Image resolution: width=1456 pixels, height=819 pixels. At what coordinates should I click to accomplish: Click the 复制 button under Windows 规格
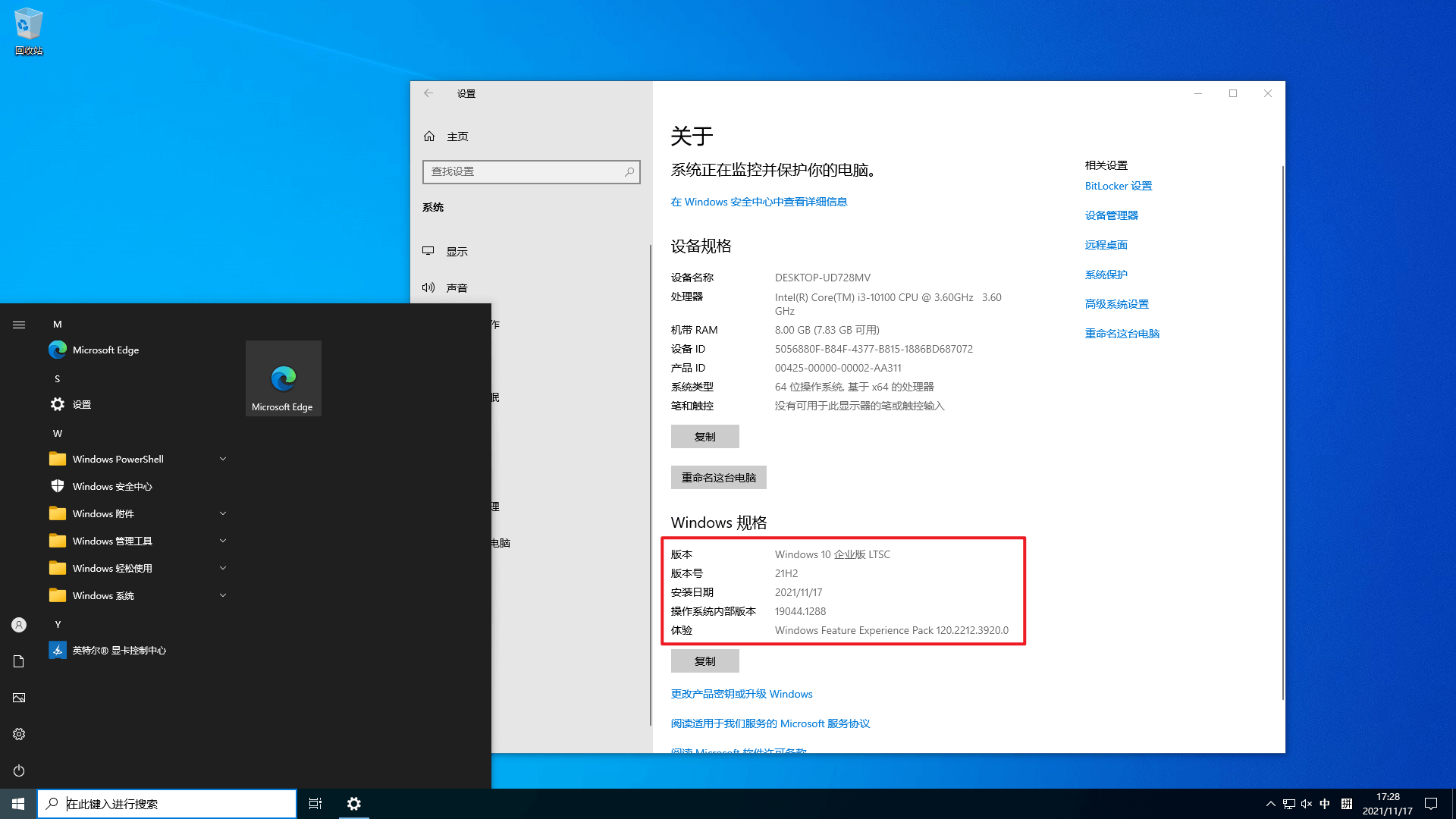pos(704,661)
